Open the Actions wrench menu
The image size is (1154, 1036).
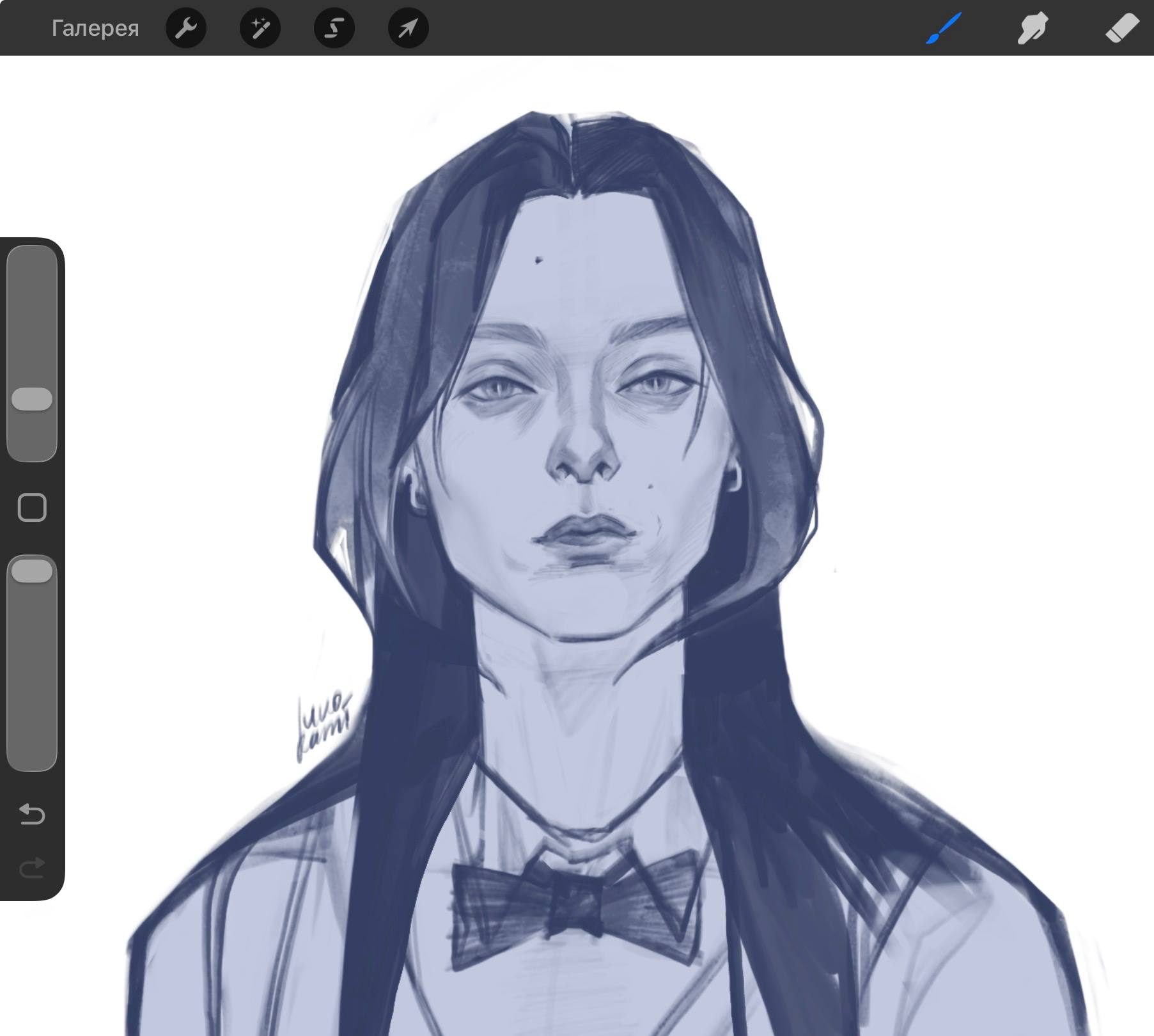[186, 28]
